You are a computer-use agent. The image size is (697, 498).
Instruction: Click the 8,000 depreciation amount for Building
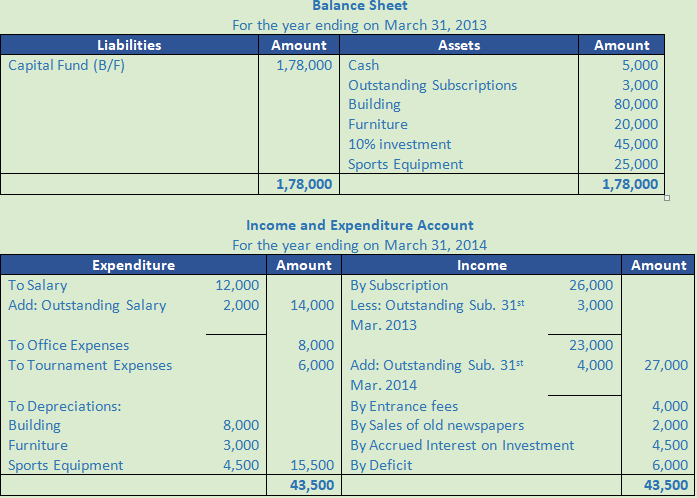click(241, 425)
